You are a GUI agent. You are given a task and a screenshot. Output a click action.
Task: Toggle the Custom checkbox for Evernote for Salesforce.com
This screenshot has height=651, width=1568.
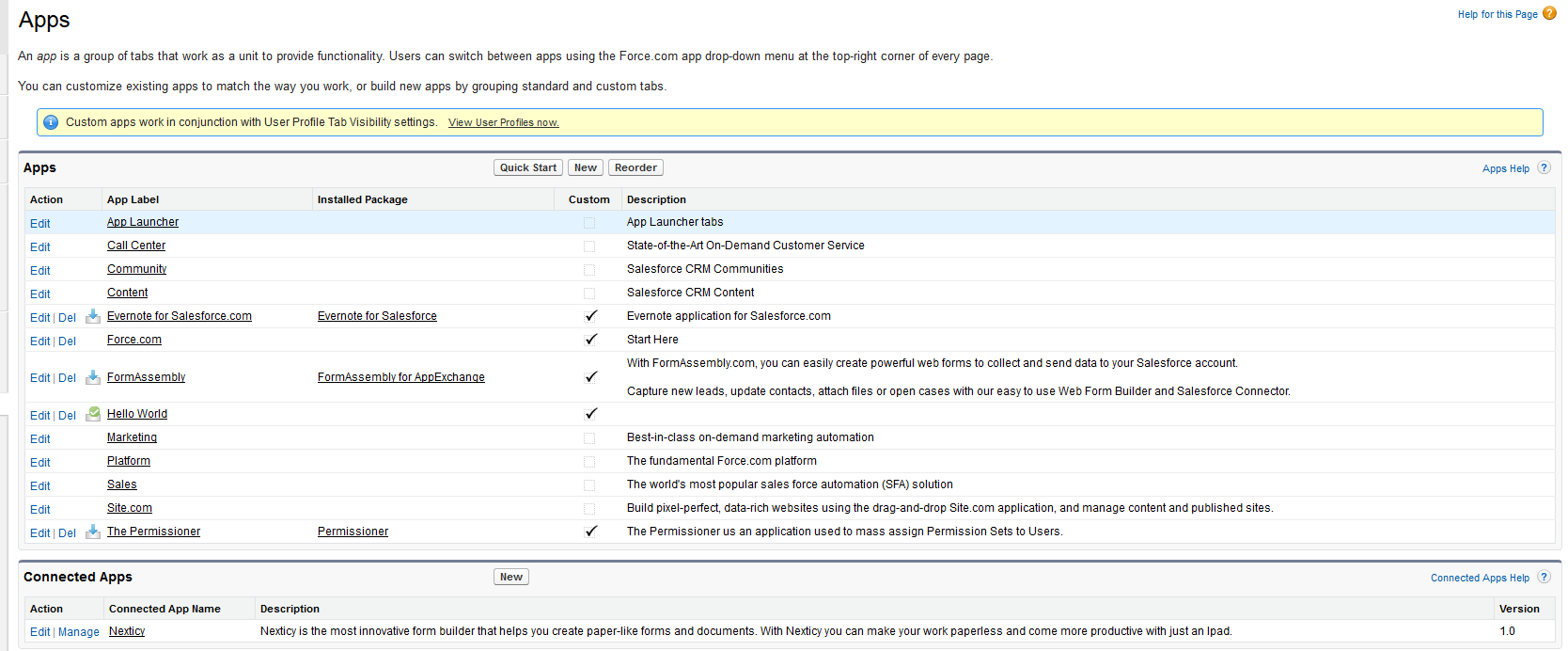590,316
